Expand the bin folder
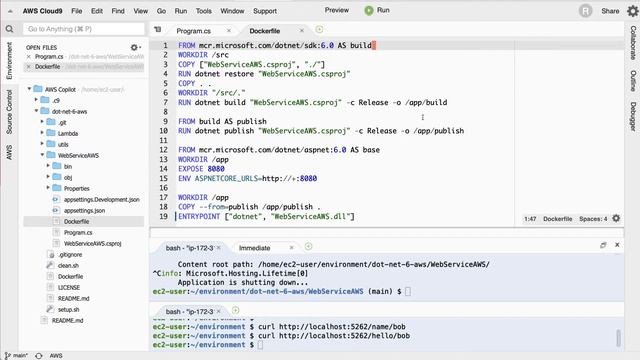 [x=48, y=166]
